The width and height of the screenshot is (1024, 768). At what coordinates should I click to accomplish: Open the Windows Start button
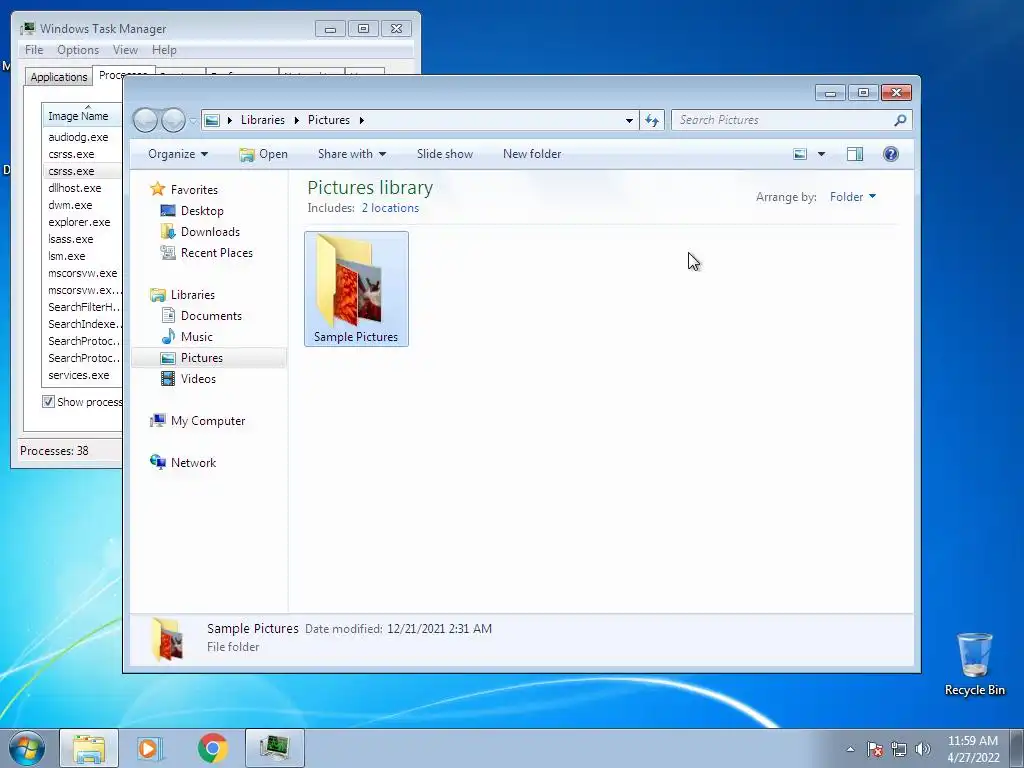coord(27,748)
